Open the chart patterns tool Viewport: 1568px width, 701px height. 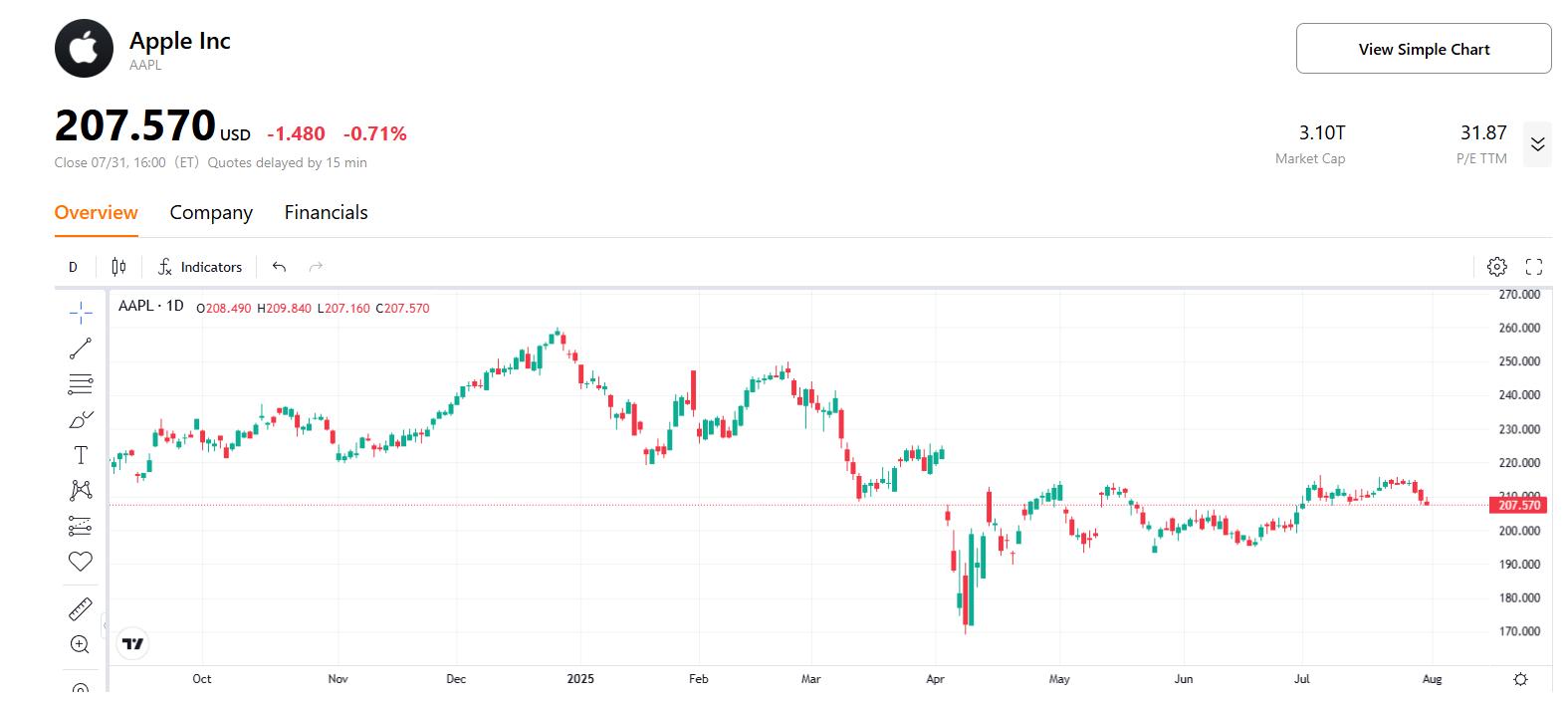[x=81, y=490]
